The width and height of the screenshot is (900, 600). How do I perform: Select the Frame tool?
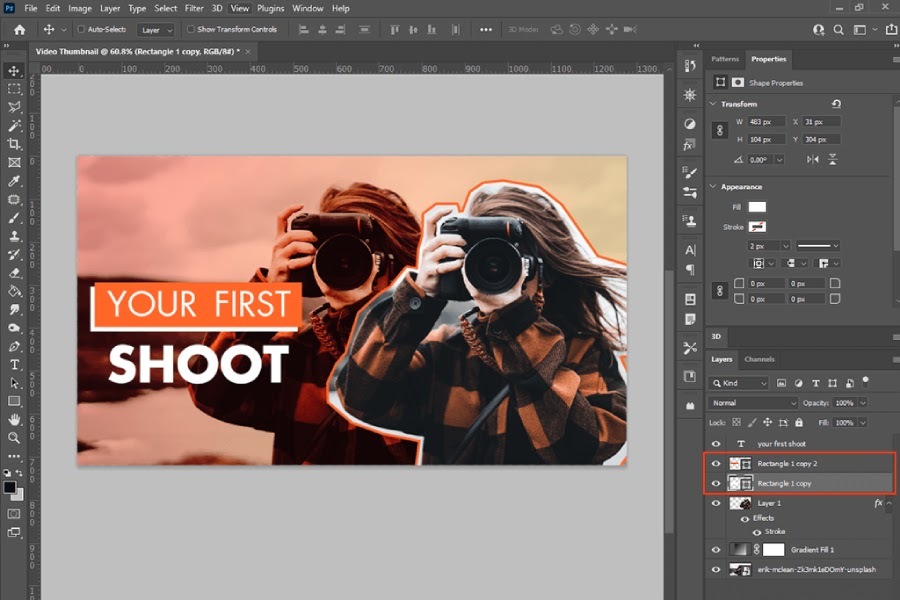pos(14,162)
